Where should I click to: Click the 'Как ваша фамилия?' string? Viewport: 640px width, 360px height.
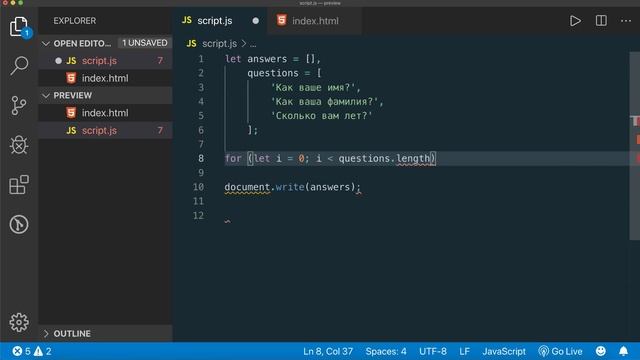click(x=324, y=102)
